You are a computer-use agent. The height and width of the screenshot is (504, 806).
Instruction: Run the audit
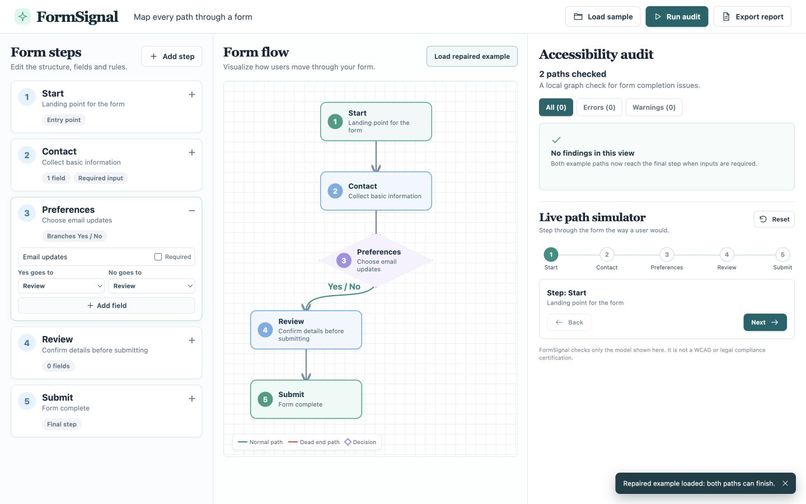[x=676, y=16]
